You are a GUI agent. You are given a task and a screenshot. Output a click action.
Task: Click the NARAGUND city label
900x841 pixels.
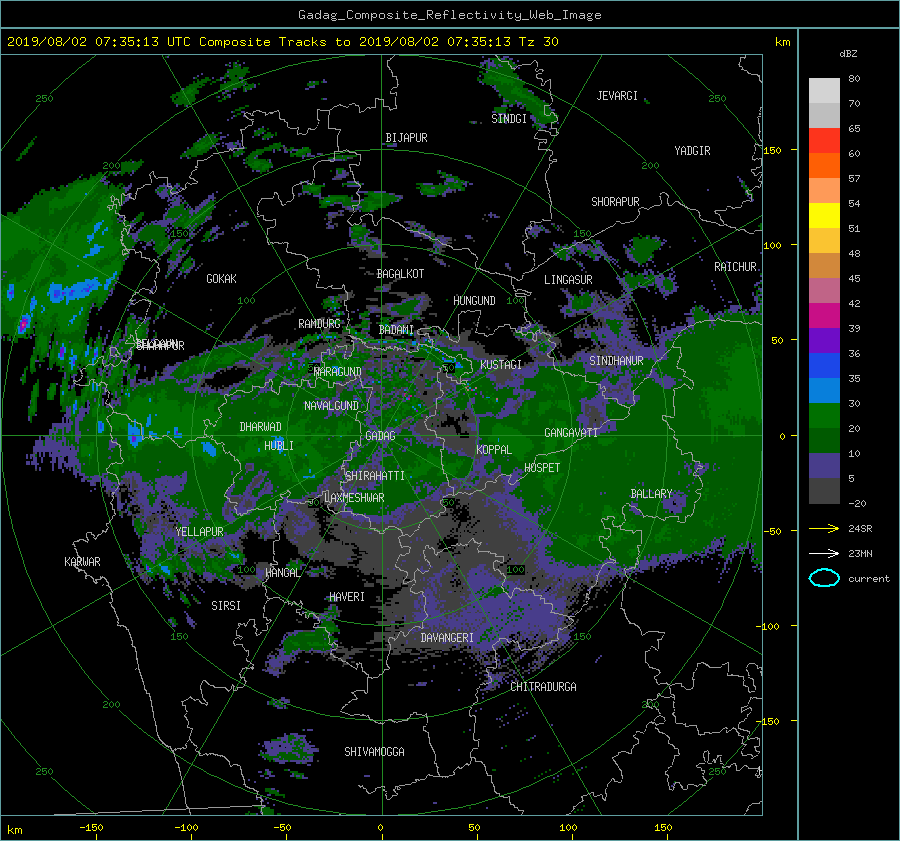point(338,372)
